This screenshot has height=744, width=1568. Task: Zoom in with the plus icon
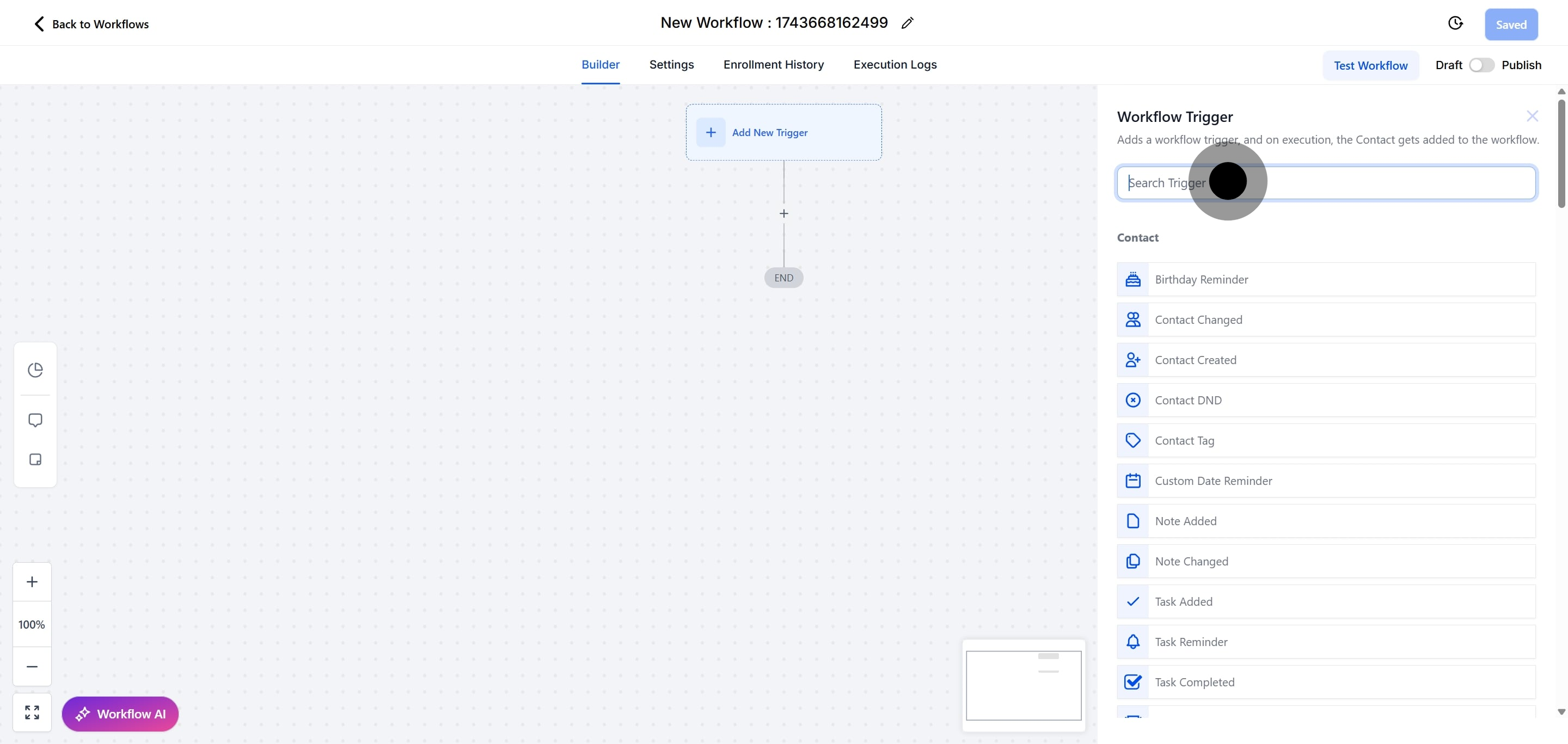32,582
